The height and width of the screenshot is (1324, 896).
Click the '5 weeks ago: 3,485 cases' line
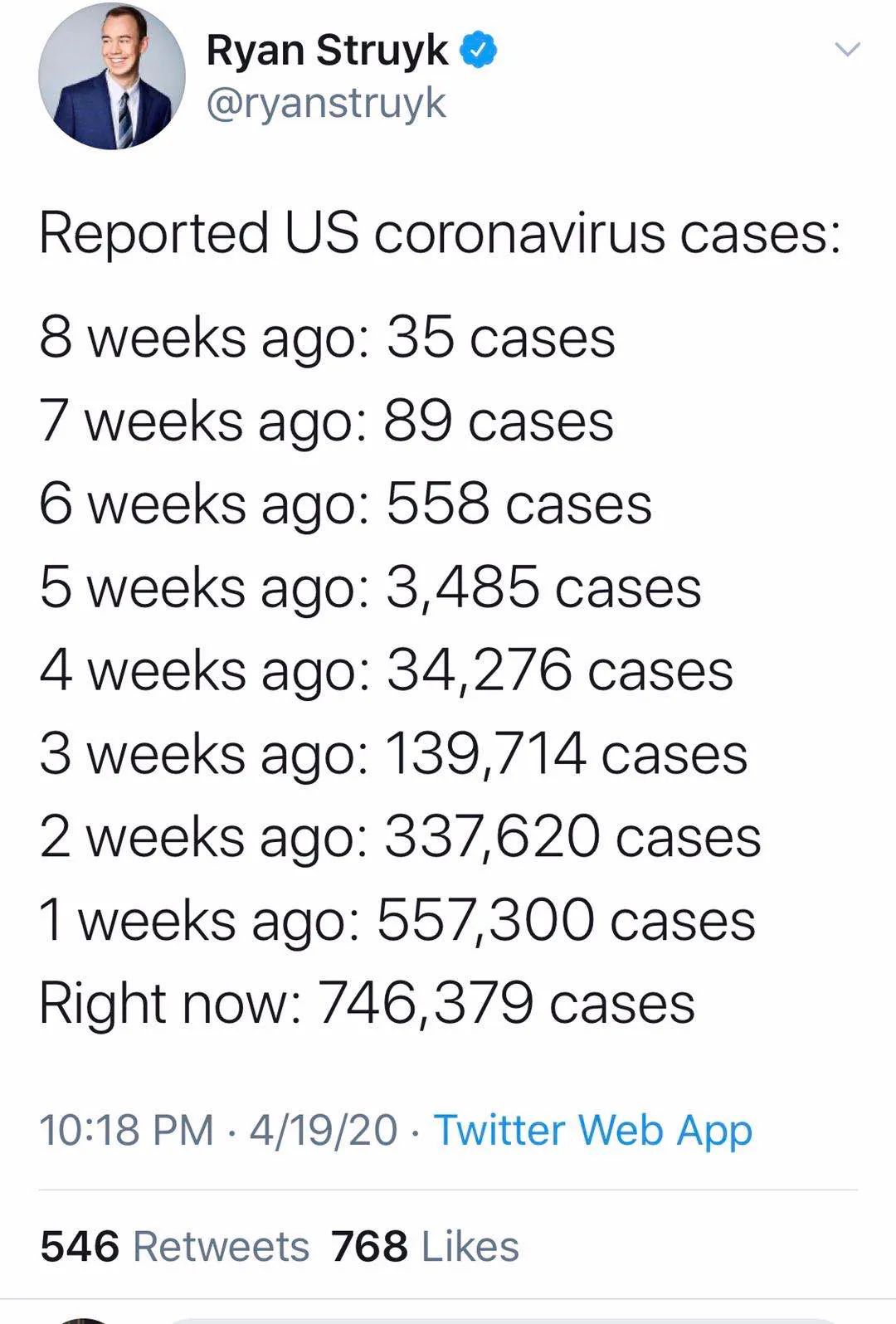coord(370,588)
